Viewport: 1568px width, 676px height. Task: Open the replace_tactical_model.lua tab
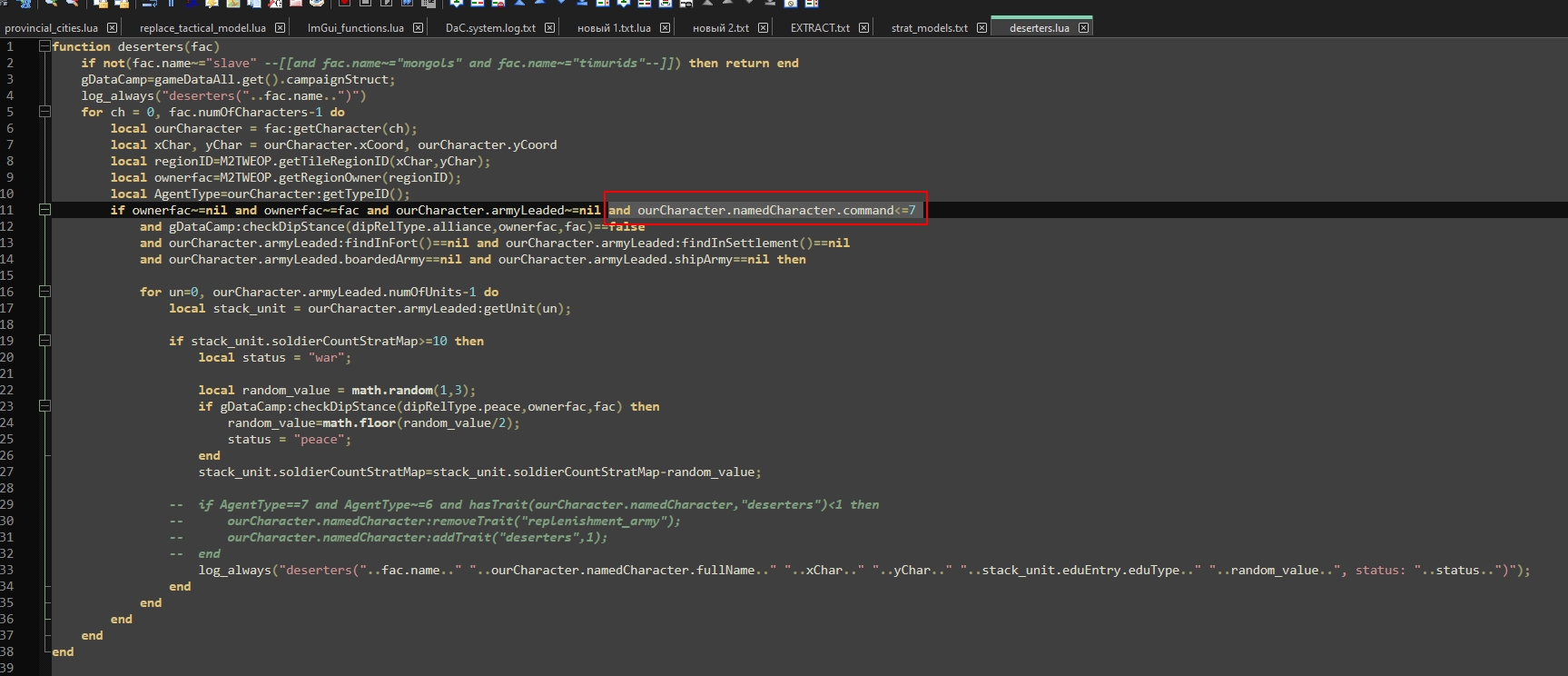tap(202, 28)
